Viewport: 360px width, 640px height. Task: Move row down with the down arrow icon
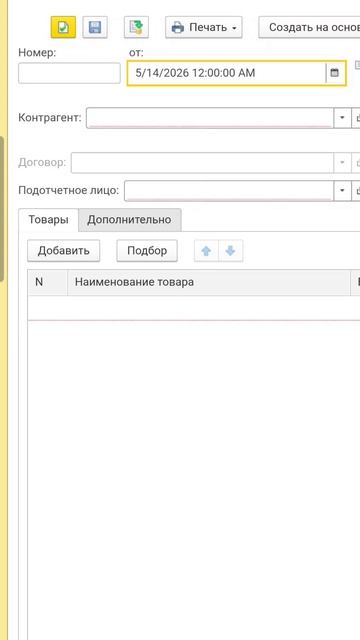click(x=231, y=251)
